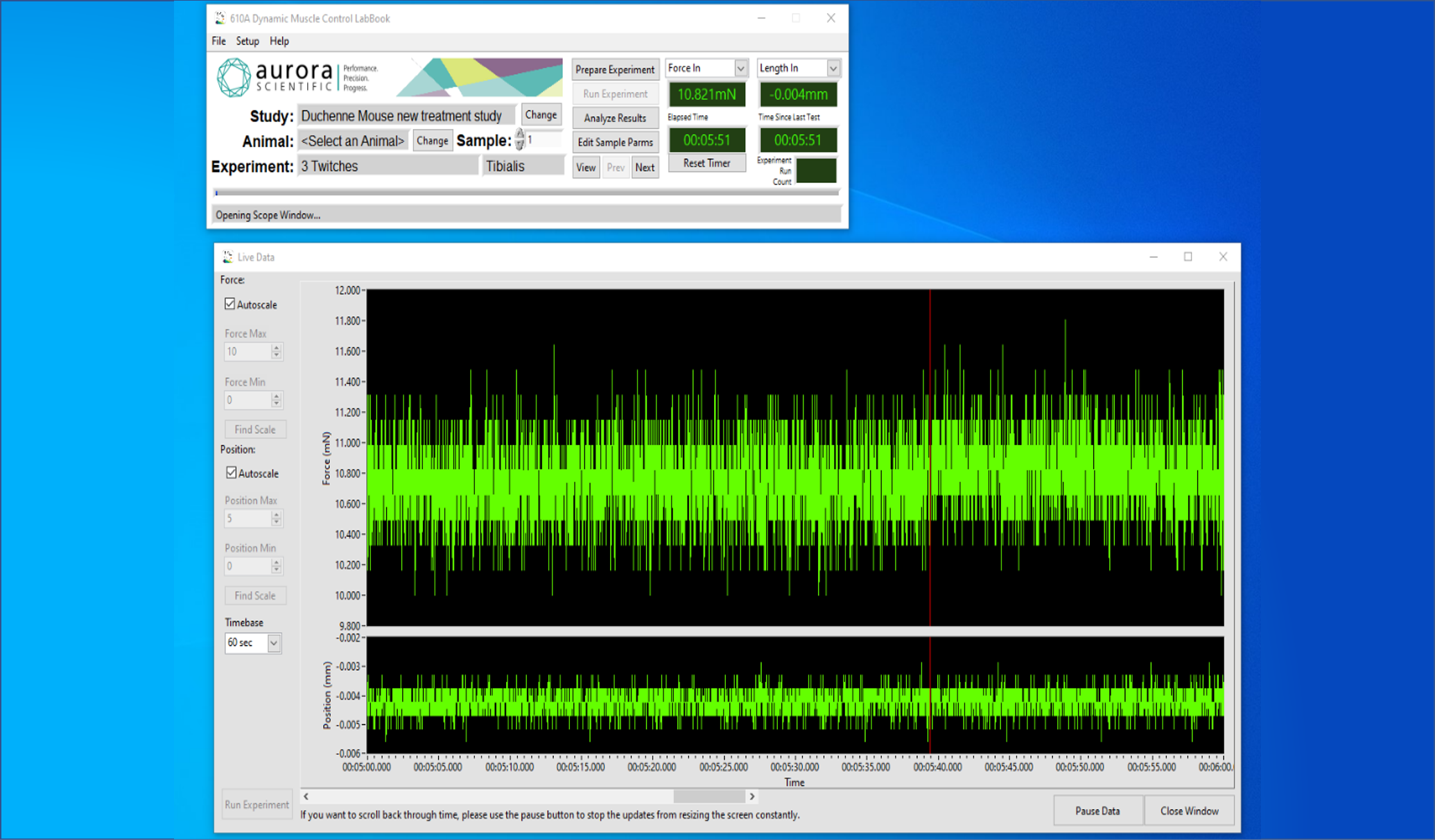1435x840 pixels.
Task: Toggle the Force Autoscale checkbox
Action: pyautogui.click(x=230, y=304)
